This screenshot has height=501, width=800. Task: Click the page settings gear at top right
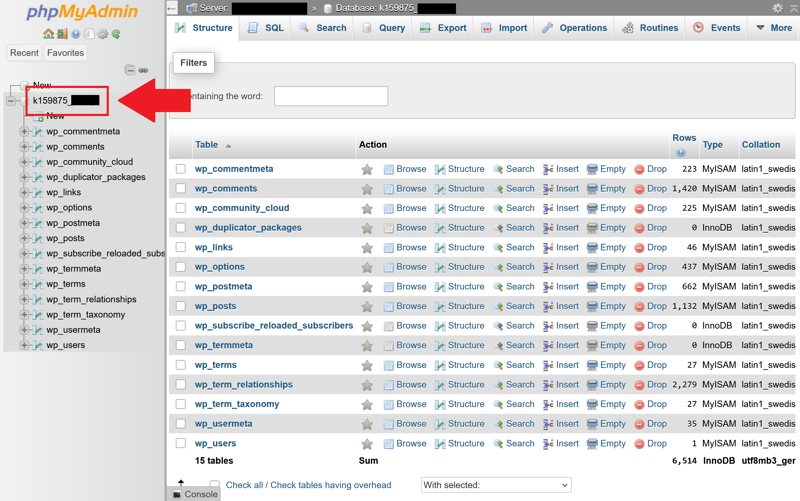pyautogui.click(x=777, y=8)
